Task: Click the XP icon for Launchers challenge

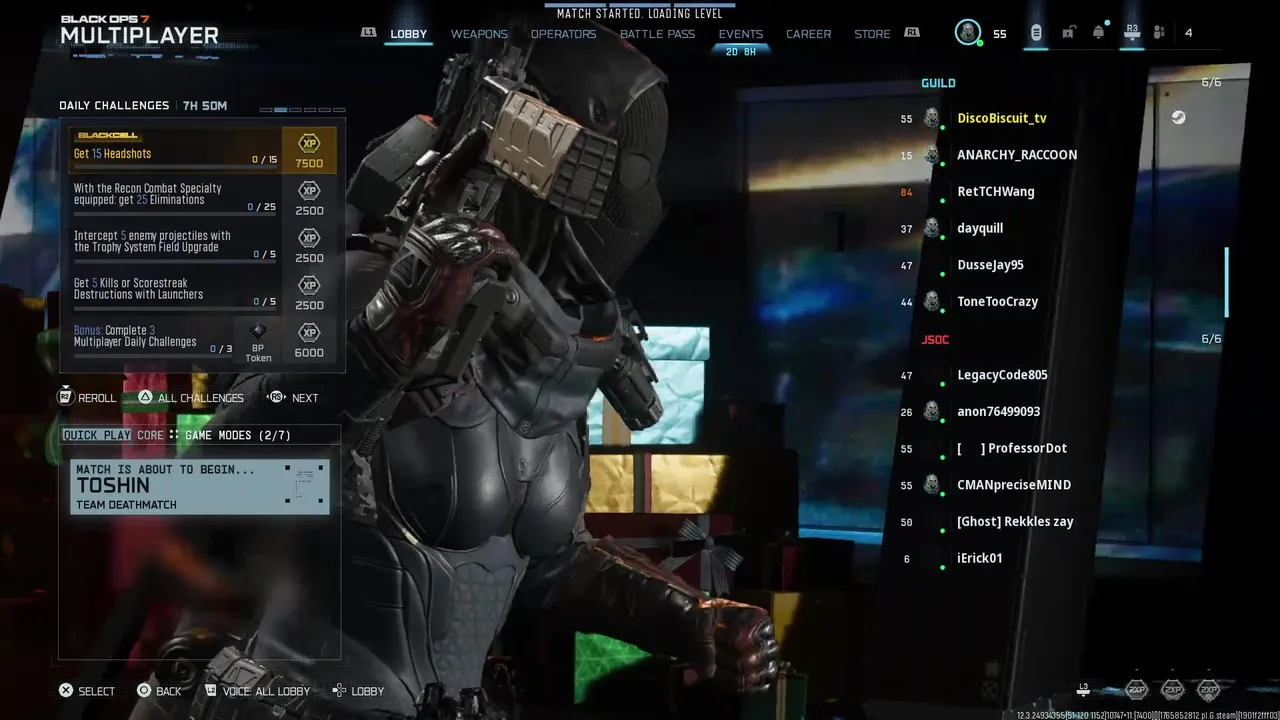Action: point(309,285)
